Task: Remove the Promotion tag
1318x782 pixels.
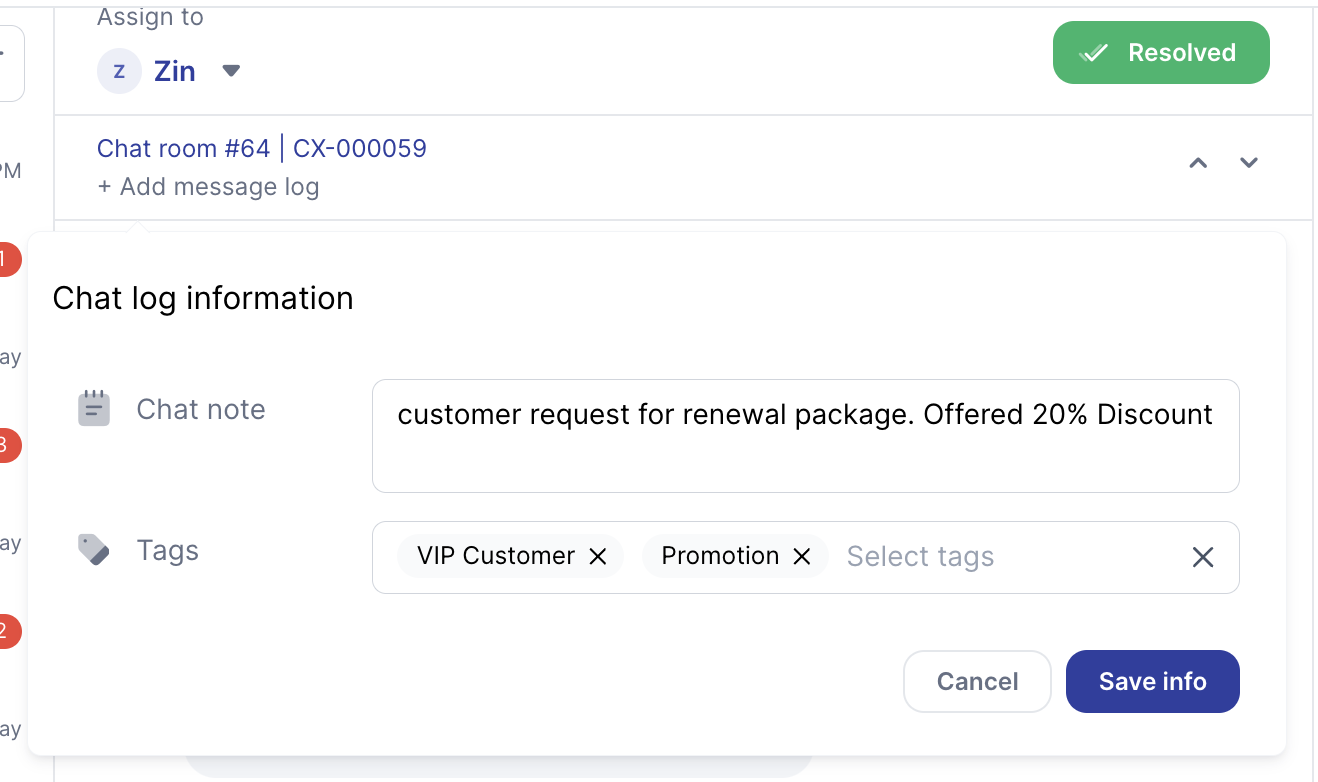Action: coord(801,557)
